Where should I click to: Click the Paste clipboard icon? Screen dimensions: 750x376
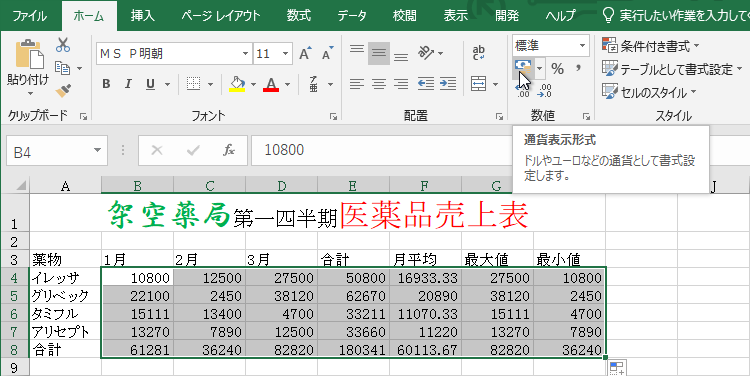pos(29,54)
